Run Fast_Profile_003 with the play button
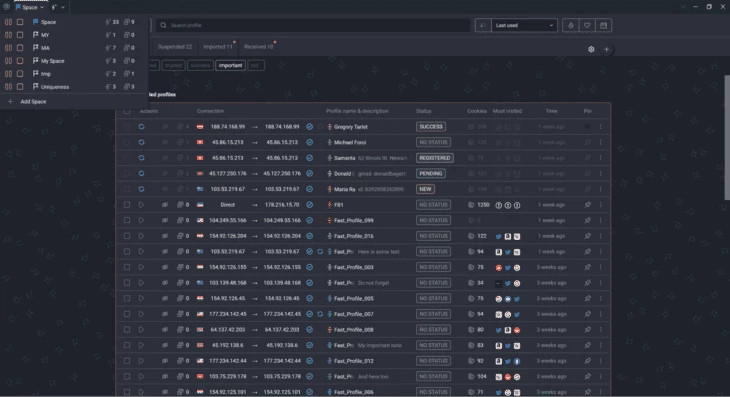The width and height of the screenshot is (730, 397). 141,267
